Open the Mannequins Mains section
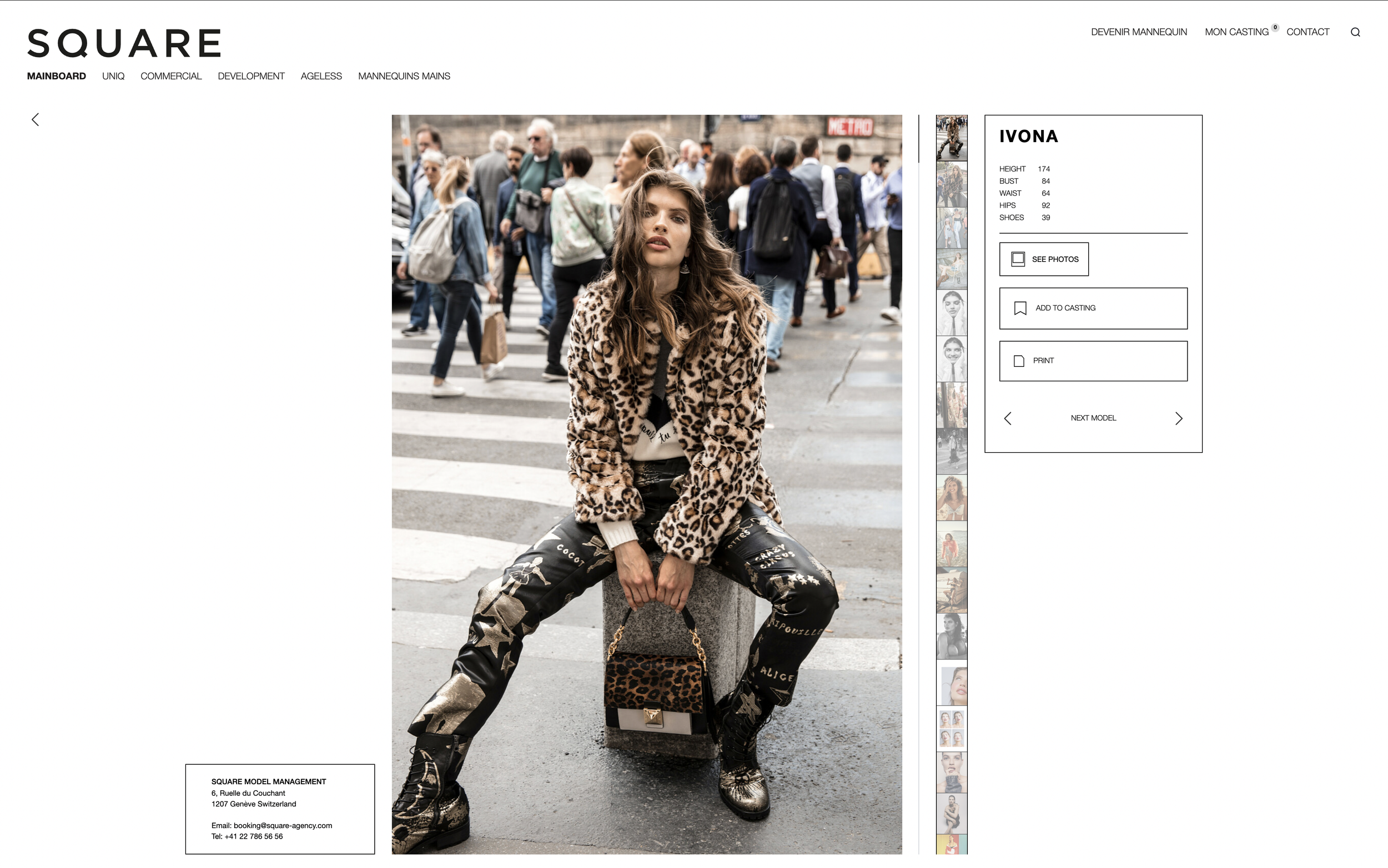This screenshot has height=868, width=1388. (x=404, y=75)
